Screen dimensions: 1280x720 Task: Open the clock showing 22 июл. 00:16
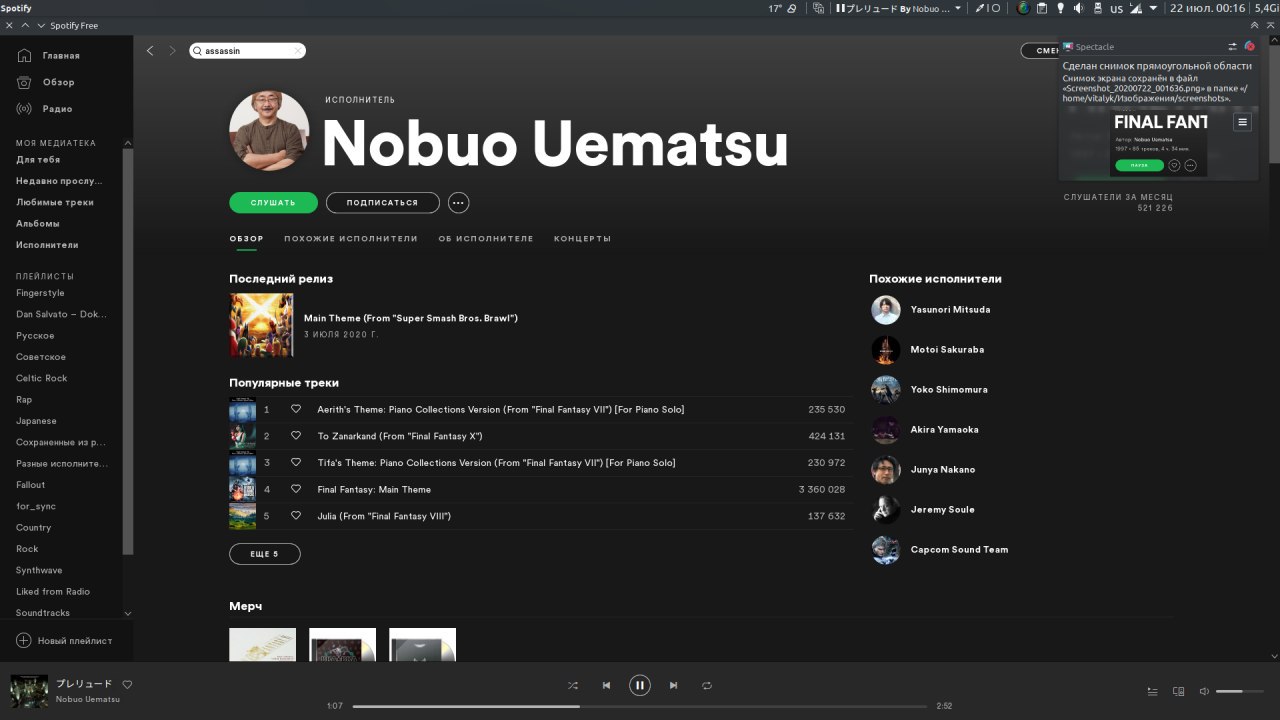coord(1207,8)
